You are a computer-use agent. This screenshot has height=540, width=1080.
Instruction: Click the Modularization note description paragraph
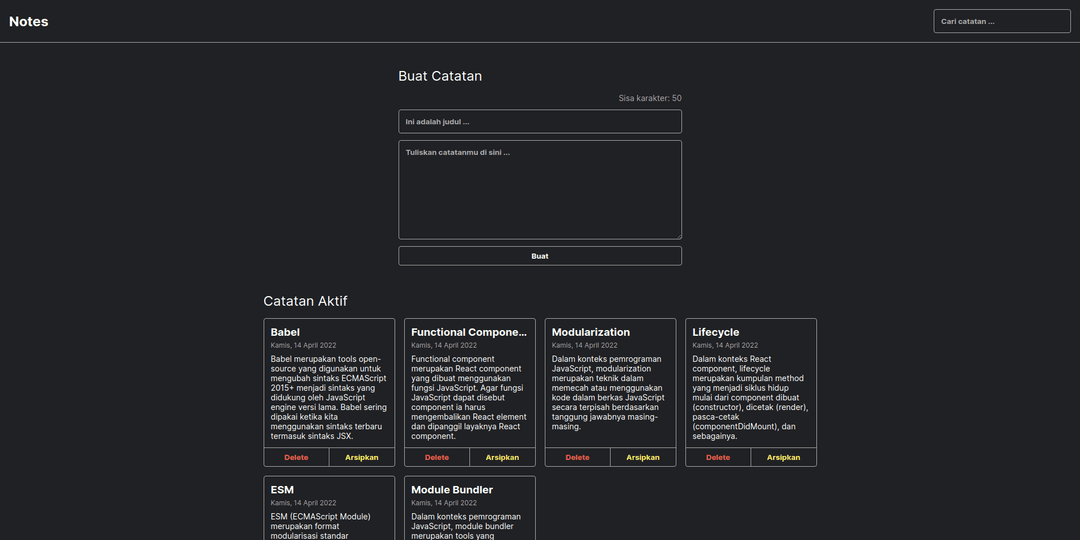click(x=608, y=393)
